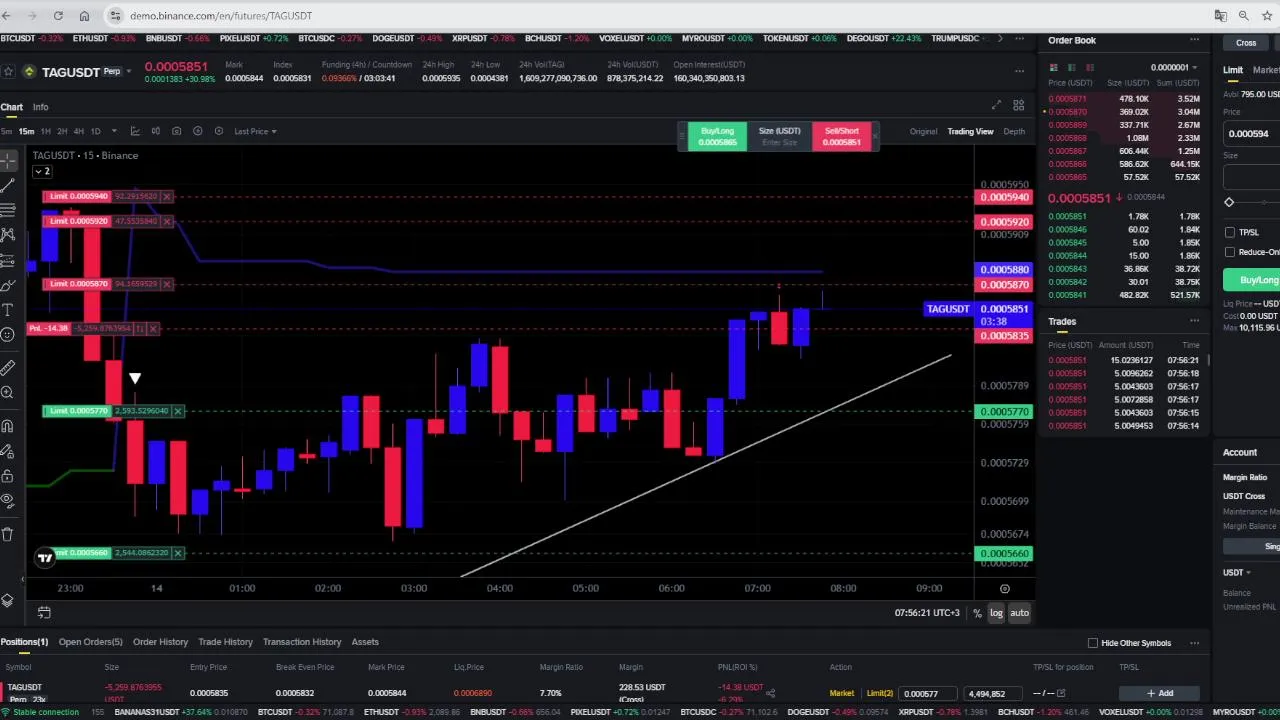Viewport: 1280px width, 720px height.
Task: Open the Order History tab
Action: 160,642
